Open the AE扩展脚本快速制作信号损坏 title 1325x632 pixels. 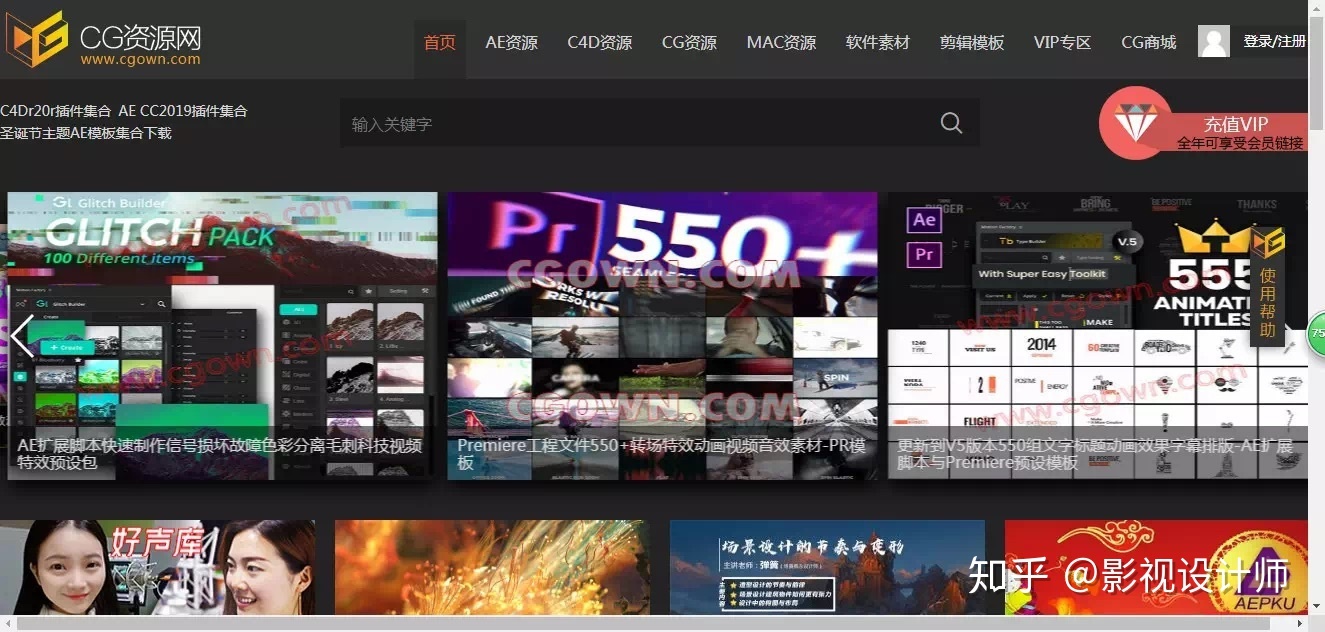pyautogui.click(x=220, y=454)
